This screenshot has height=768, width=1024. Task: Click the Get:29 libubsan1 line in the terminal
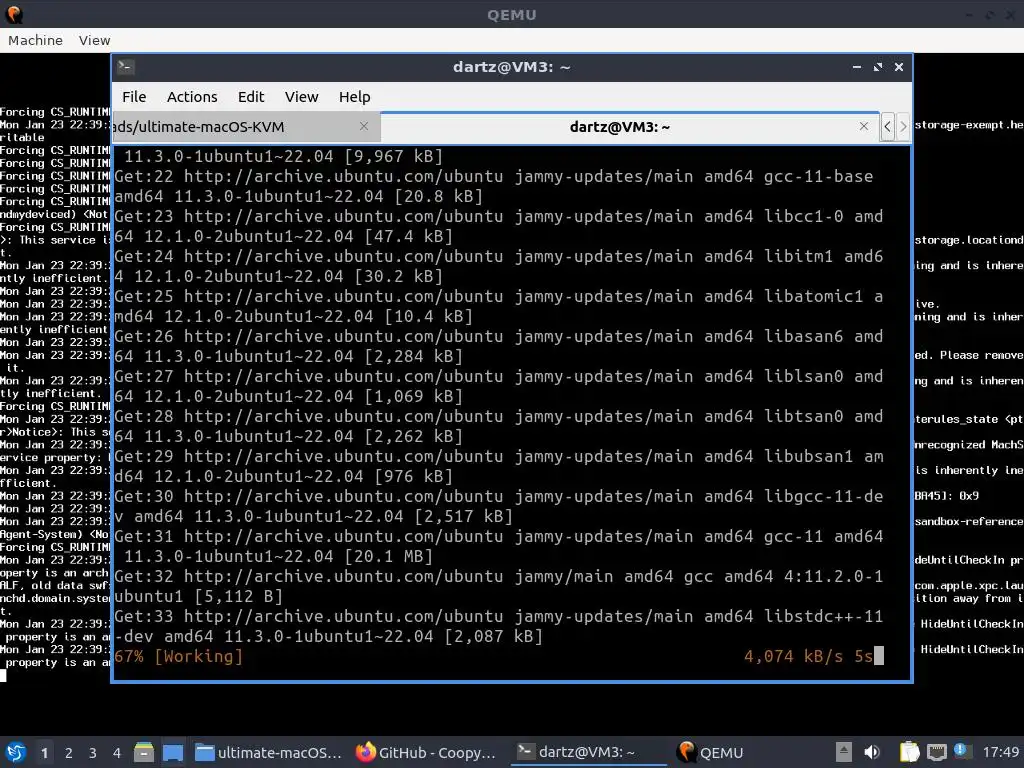coord(499,466)
